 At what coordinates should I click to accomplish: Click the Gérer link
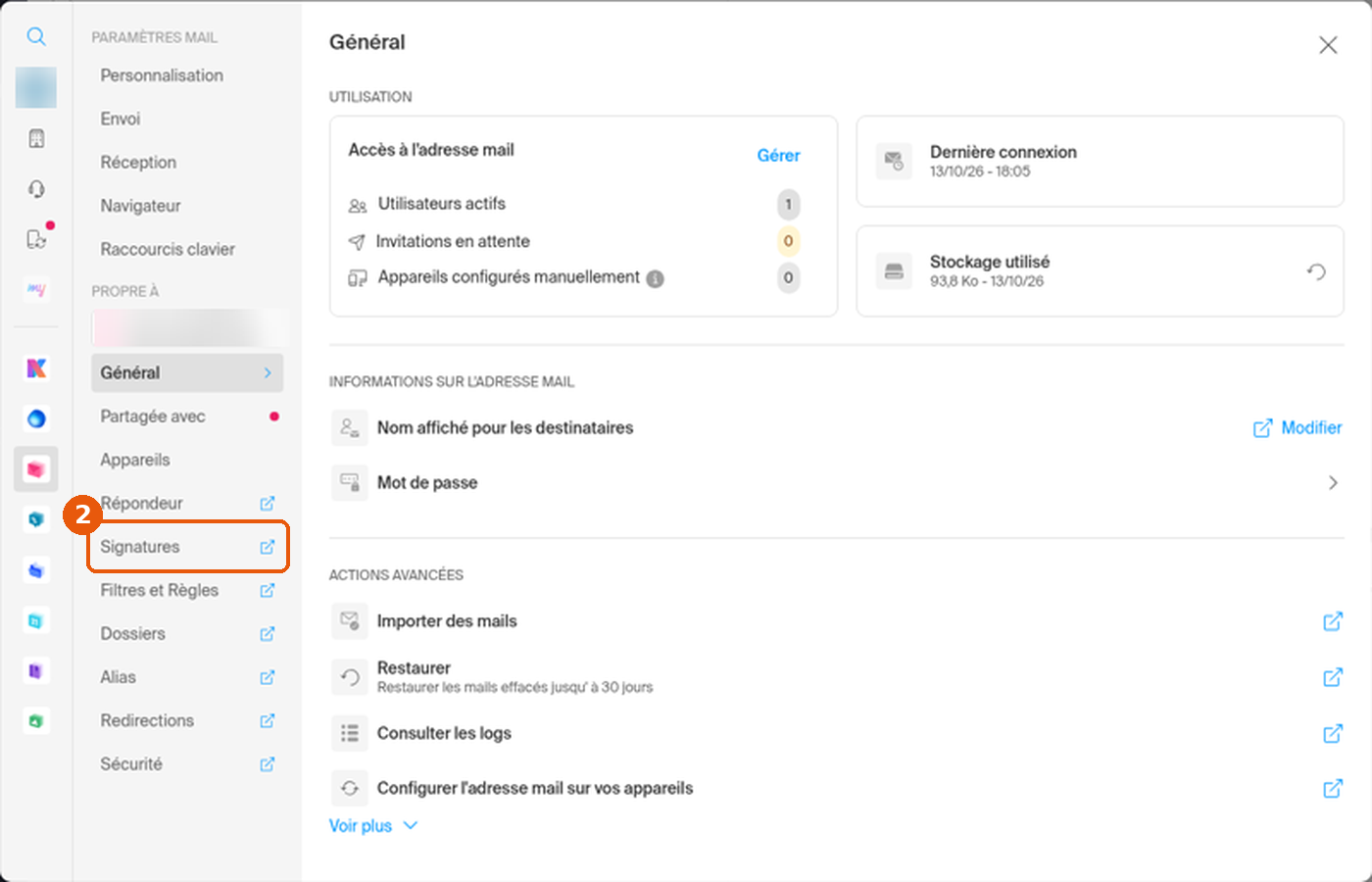click(778, 156)
